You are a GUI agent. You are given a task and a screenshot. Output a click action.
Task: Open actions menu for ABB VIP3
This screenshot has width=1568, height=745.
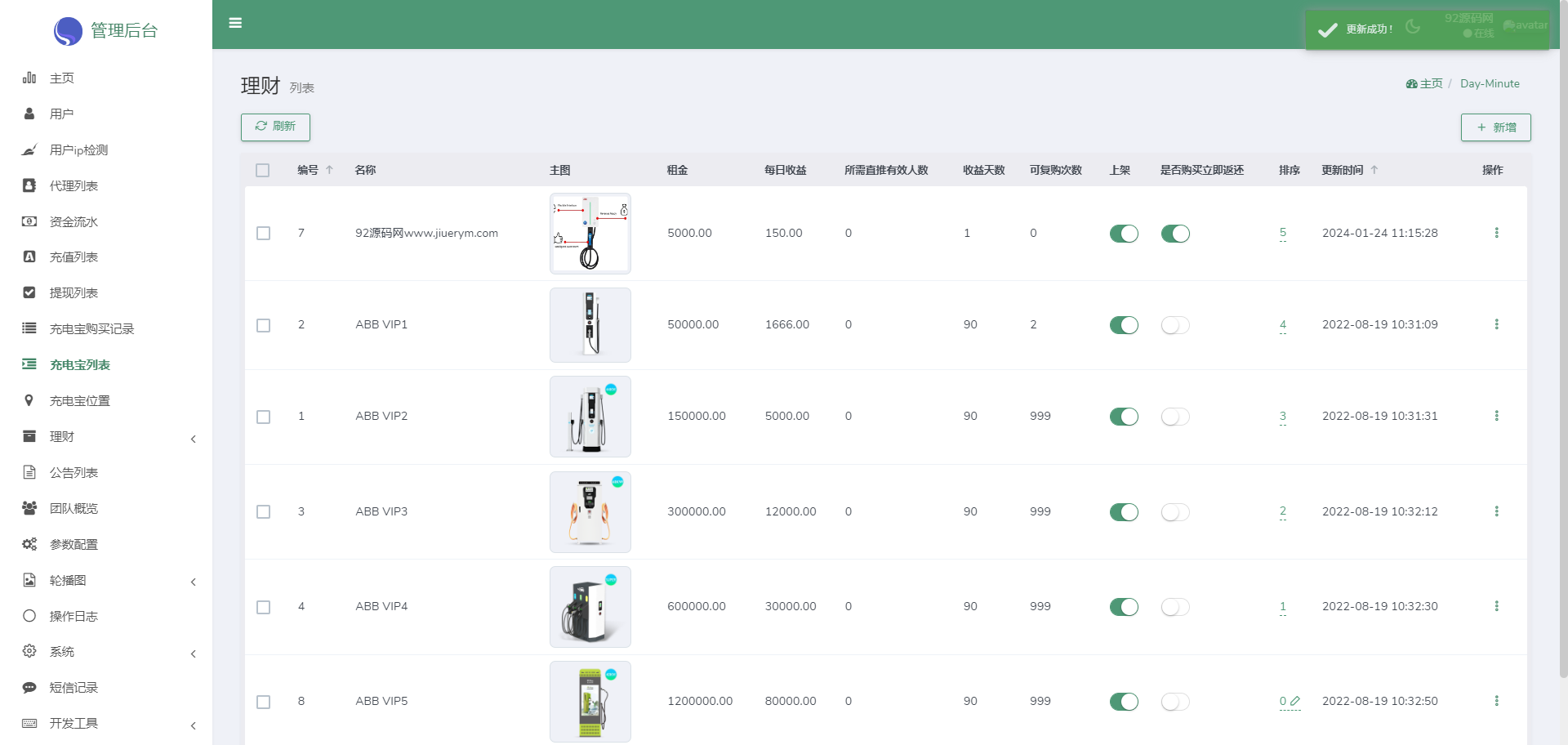[x=1496, y=511]
